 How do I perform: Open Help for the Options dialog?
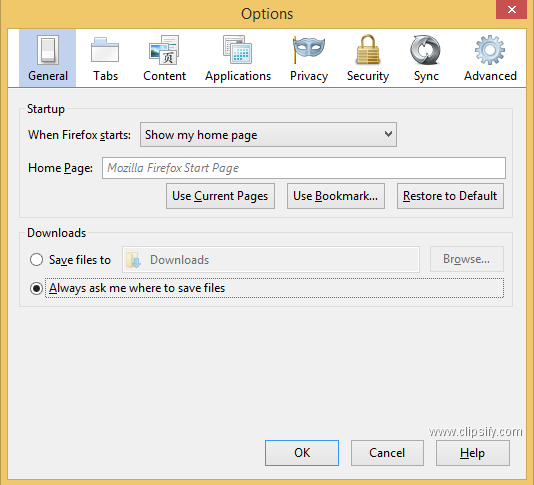point(473,453)
